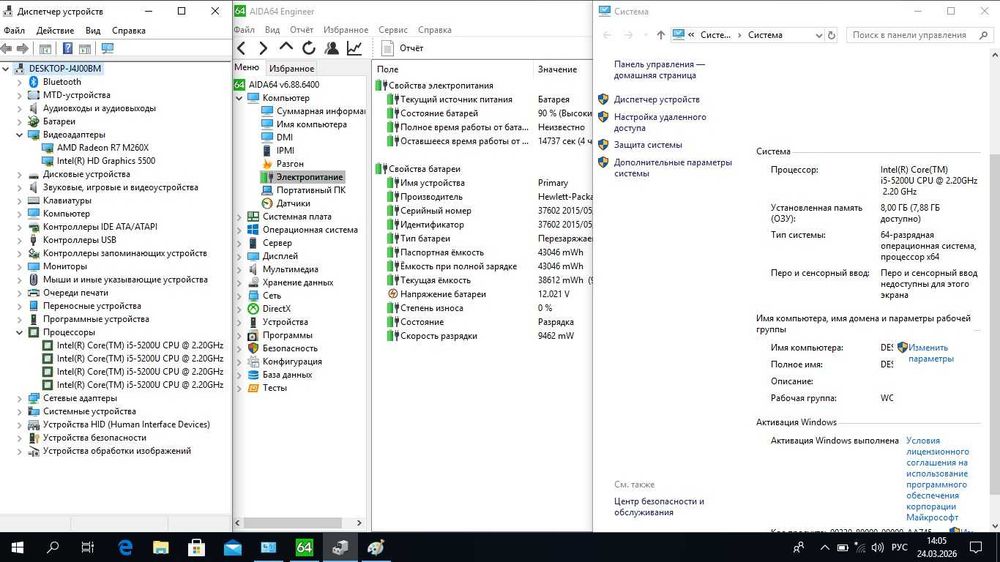This screenshot has width=1000, height=562.
Task: Click Диспетчер устройств link in Система
Action: [x=656, y=100]
